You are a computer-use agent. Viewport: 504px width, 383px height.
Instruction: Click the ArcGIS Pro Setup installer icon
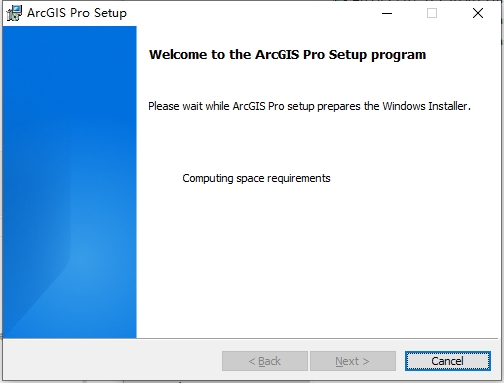pos(14,13)
